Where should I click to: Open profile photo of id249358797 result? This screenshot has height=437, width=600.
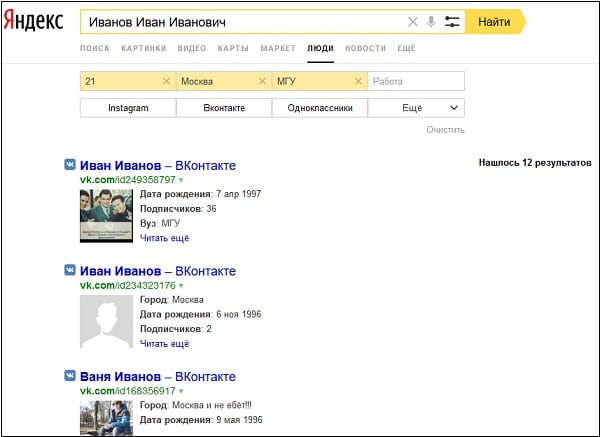coord(106,215)
